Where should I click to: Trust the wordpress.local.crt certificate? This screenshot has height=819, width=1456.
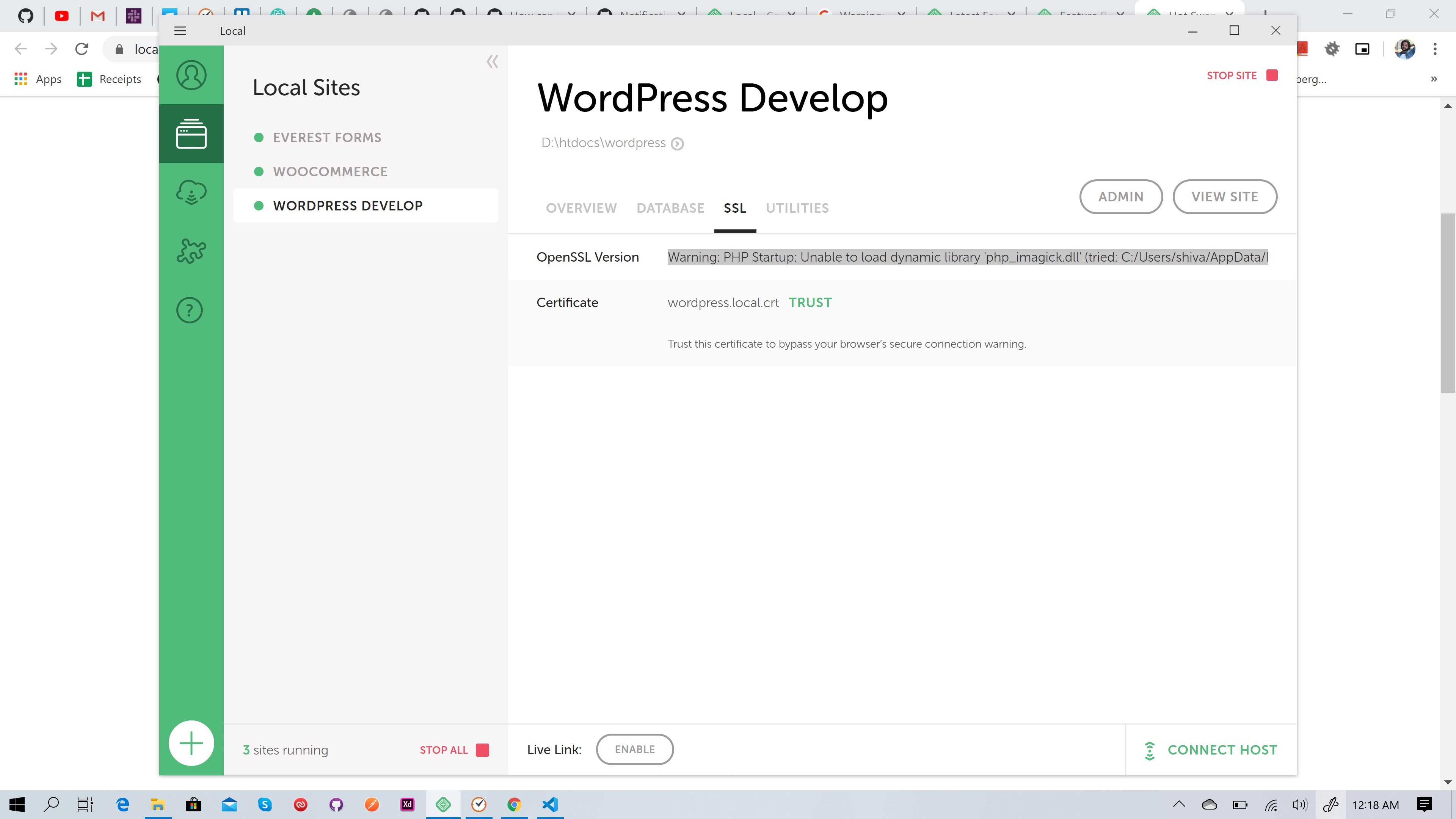810,303
